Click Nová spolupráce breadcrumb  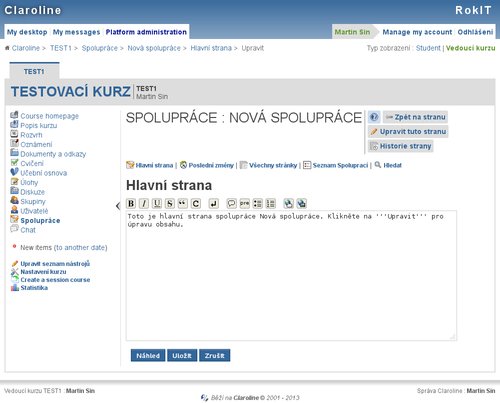pos(154,48)
